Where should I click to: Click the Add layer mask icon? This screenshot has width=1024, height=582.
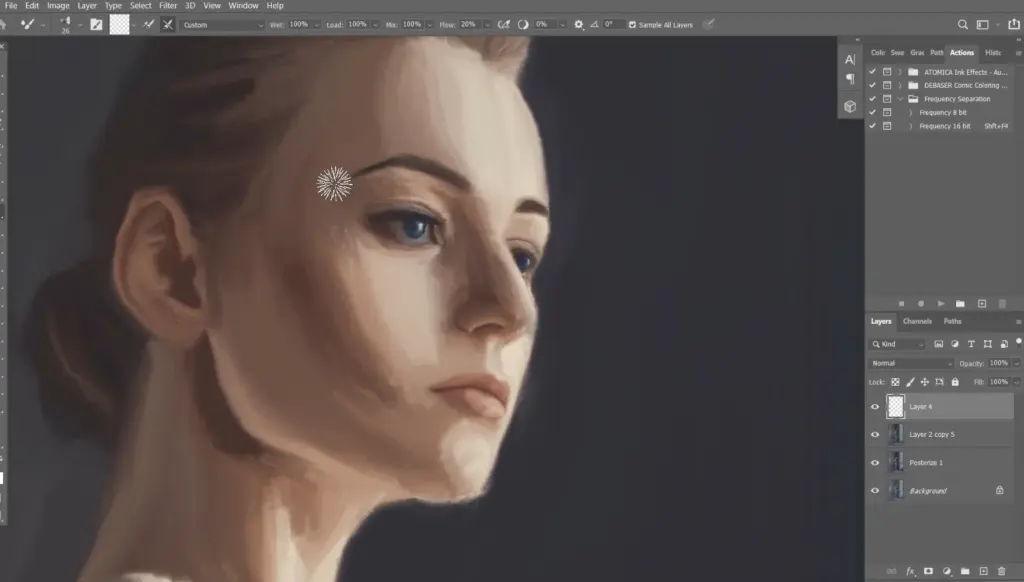(927, 571)
